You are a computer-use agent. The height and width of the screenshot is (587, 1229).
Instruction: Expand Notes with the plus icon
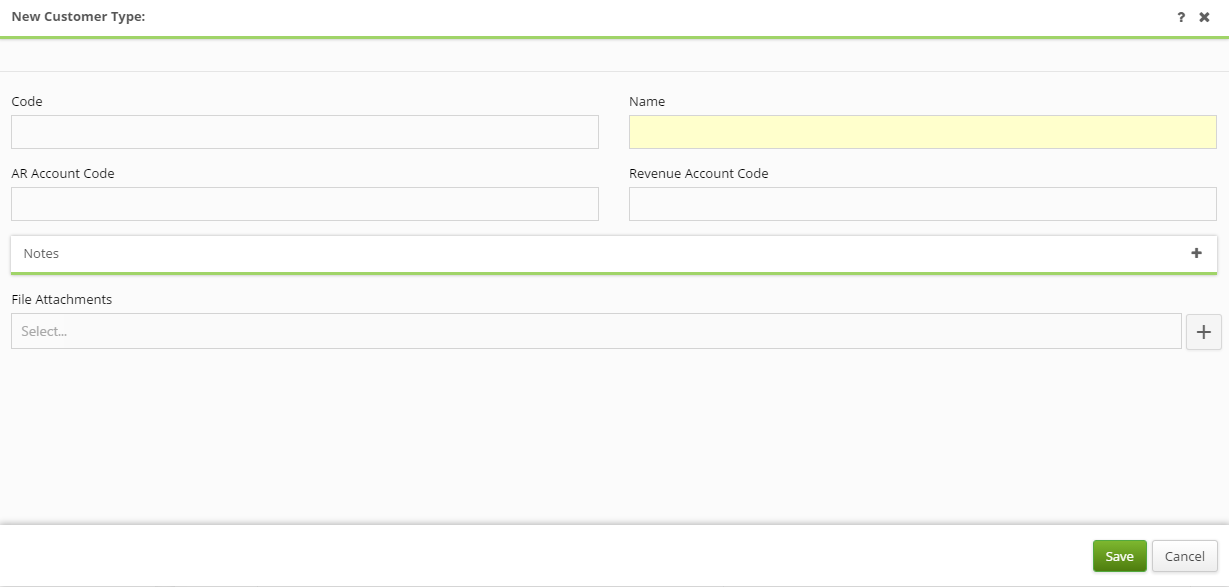click(1196, 253)
